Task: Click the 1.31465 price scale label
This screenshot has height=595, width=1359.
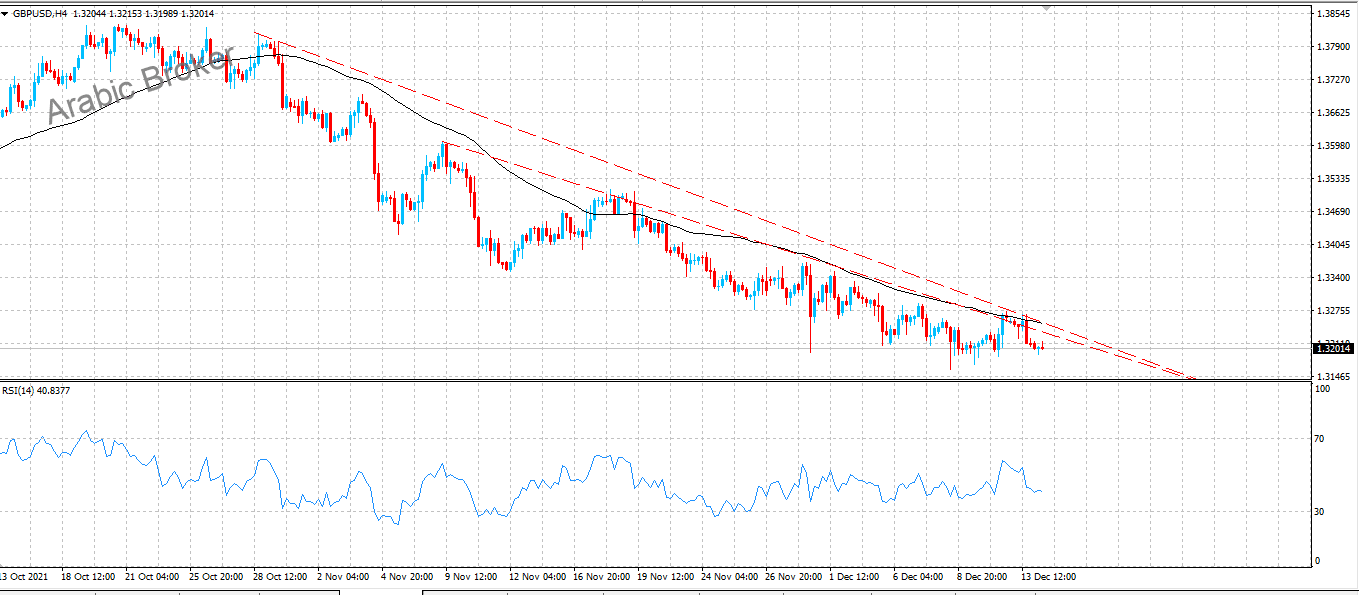Action: point(1335,377)
